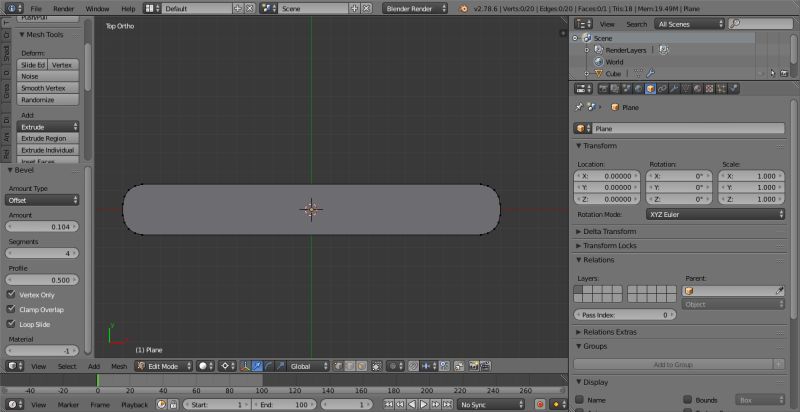Open the Blender Render engine dropdown
Image resolution: width=800 pixels, height=412 pixels.
[415, 9]
